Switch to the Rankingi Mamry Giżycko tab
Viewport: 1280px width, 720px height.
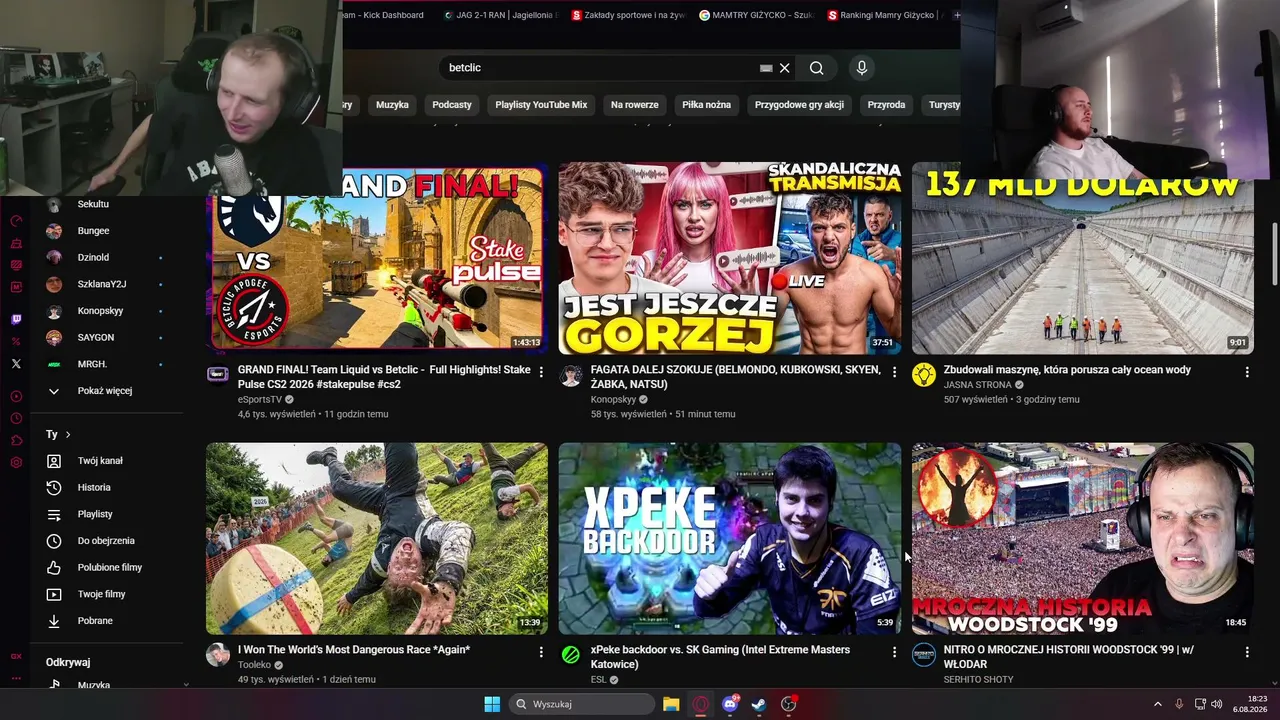click(883, 15)
